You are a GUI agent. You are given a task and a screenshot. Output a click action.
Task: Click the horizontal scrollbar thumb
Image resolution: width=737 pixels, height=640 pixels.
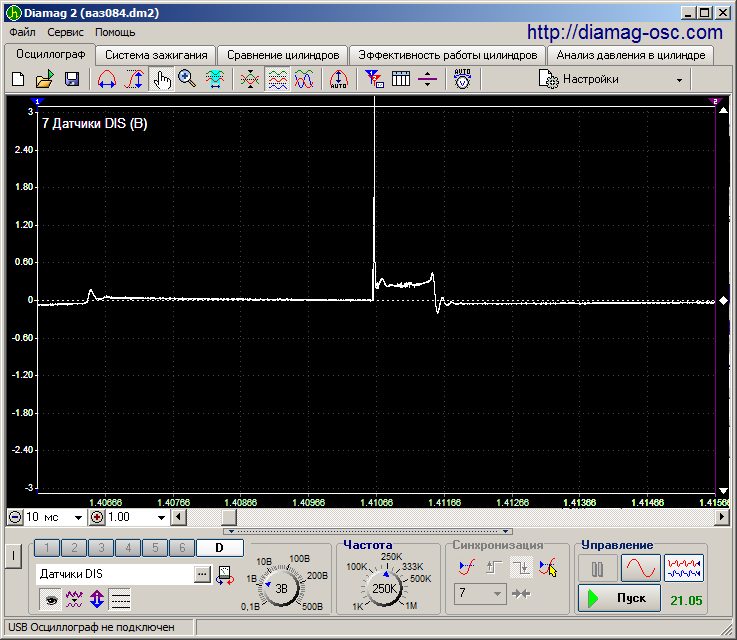[229, 517]
